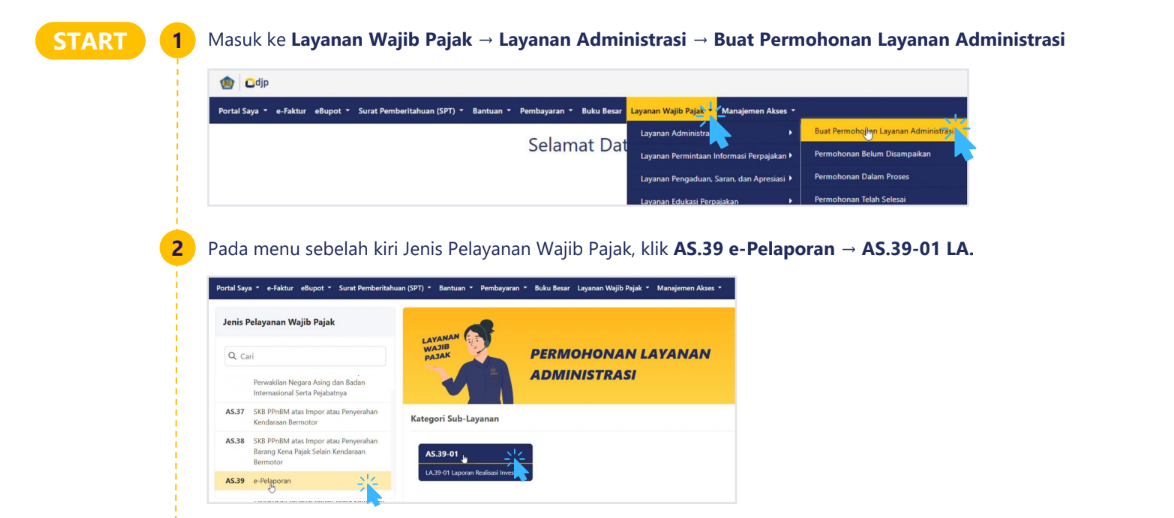Open Manajemen Akses dropdown in step 2 navbar
The height and width of the screenshot is (518, 1174).
click(690, 287)
